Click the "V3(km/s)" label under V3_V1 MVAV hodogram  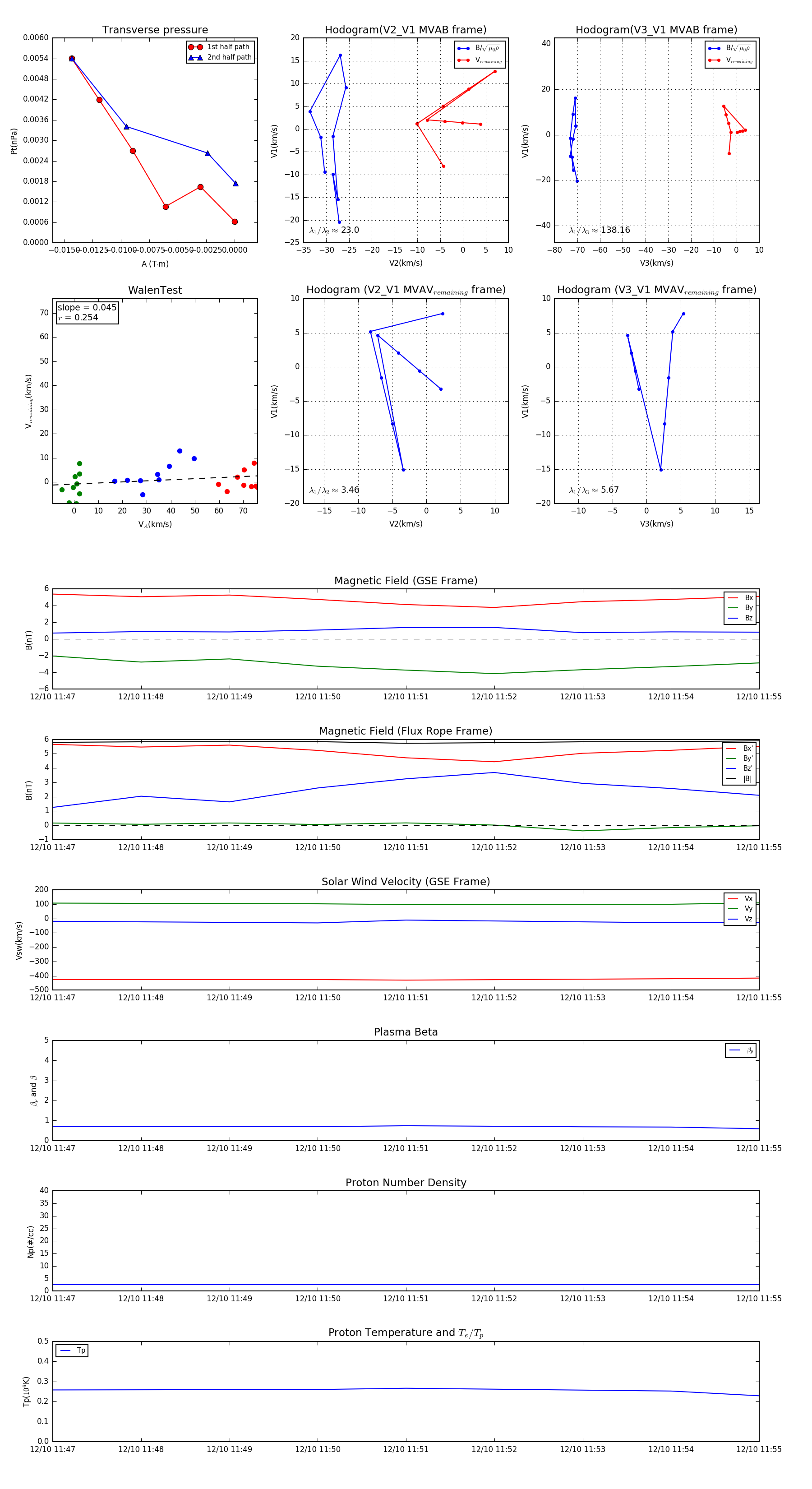tap(656, 524)
